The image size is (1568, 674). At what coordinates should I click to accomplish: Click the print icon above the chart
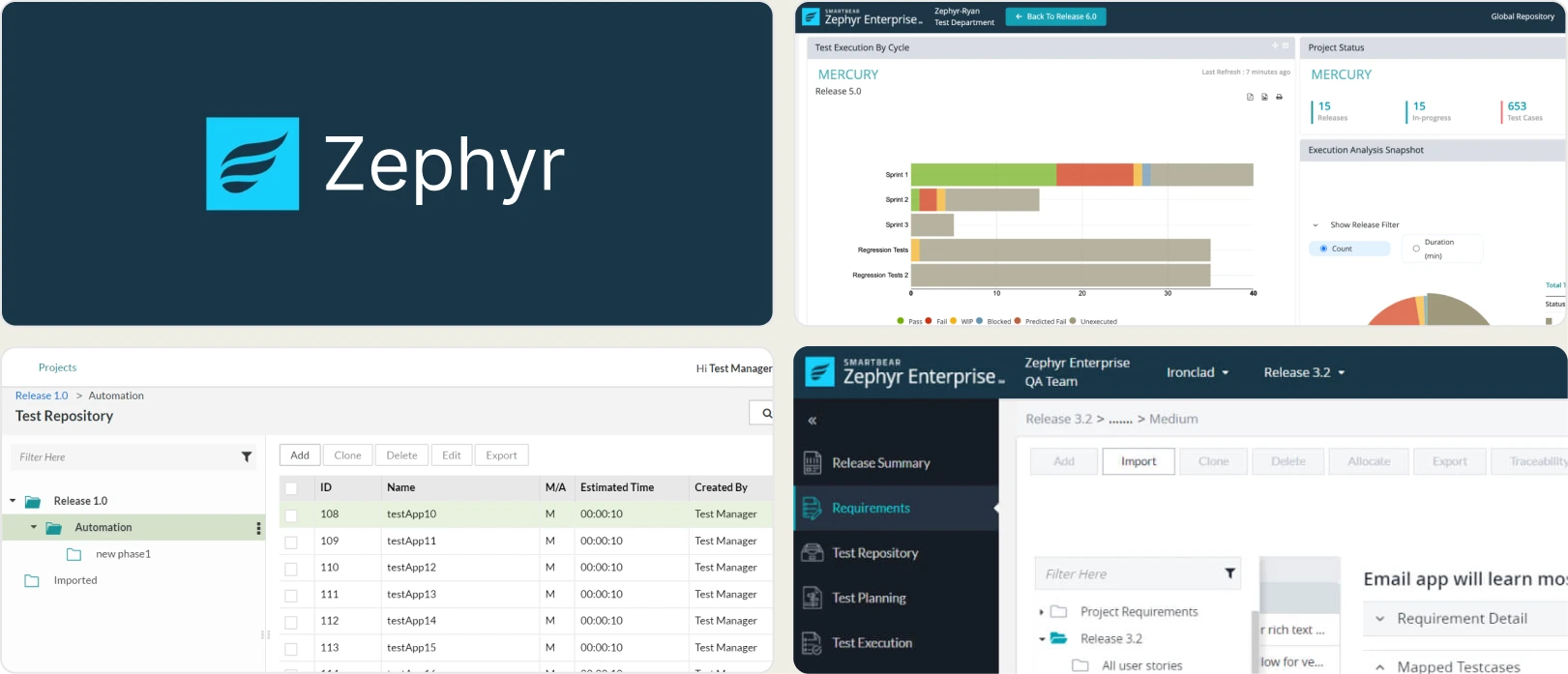click(x=1279, y=97)
